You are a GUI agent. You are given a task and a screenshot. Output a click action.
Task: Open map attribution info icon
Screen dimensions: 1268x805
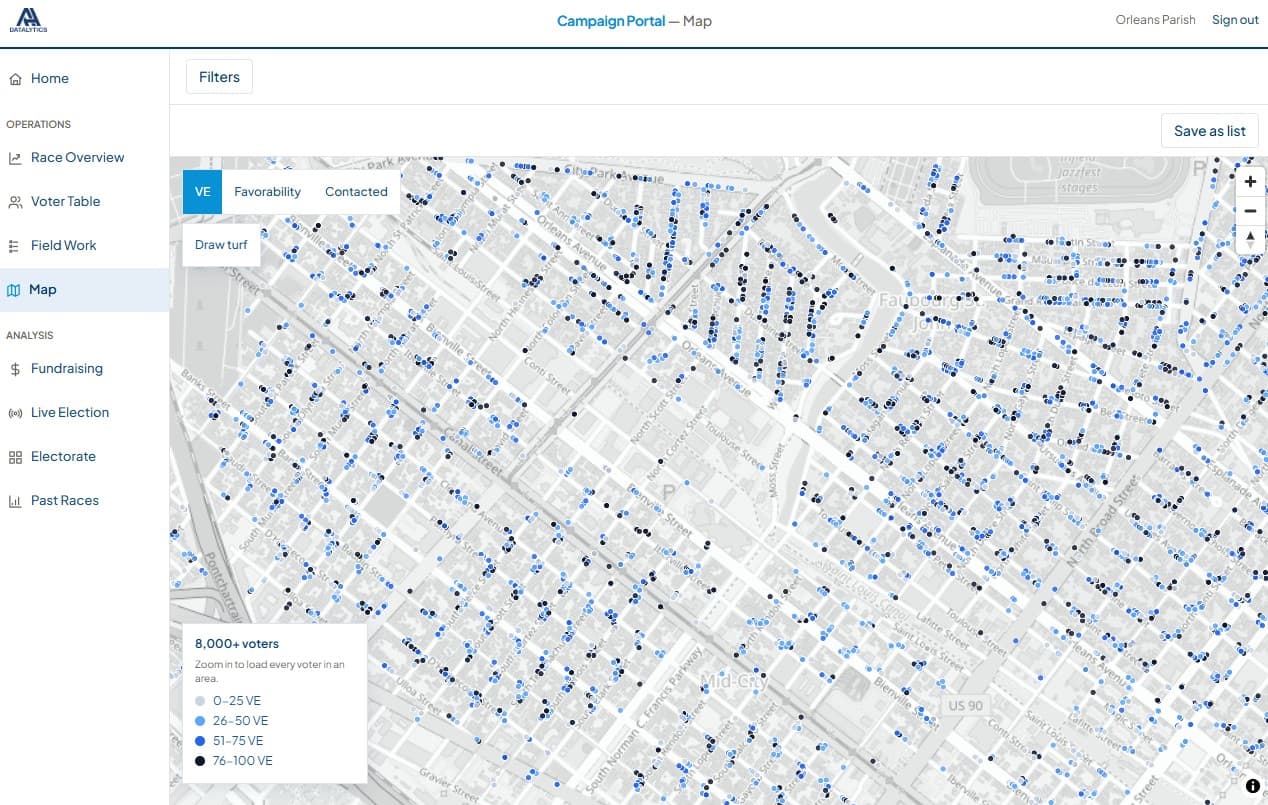tap(1253, 786)
